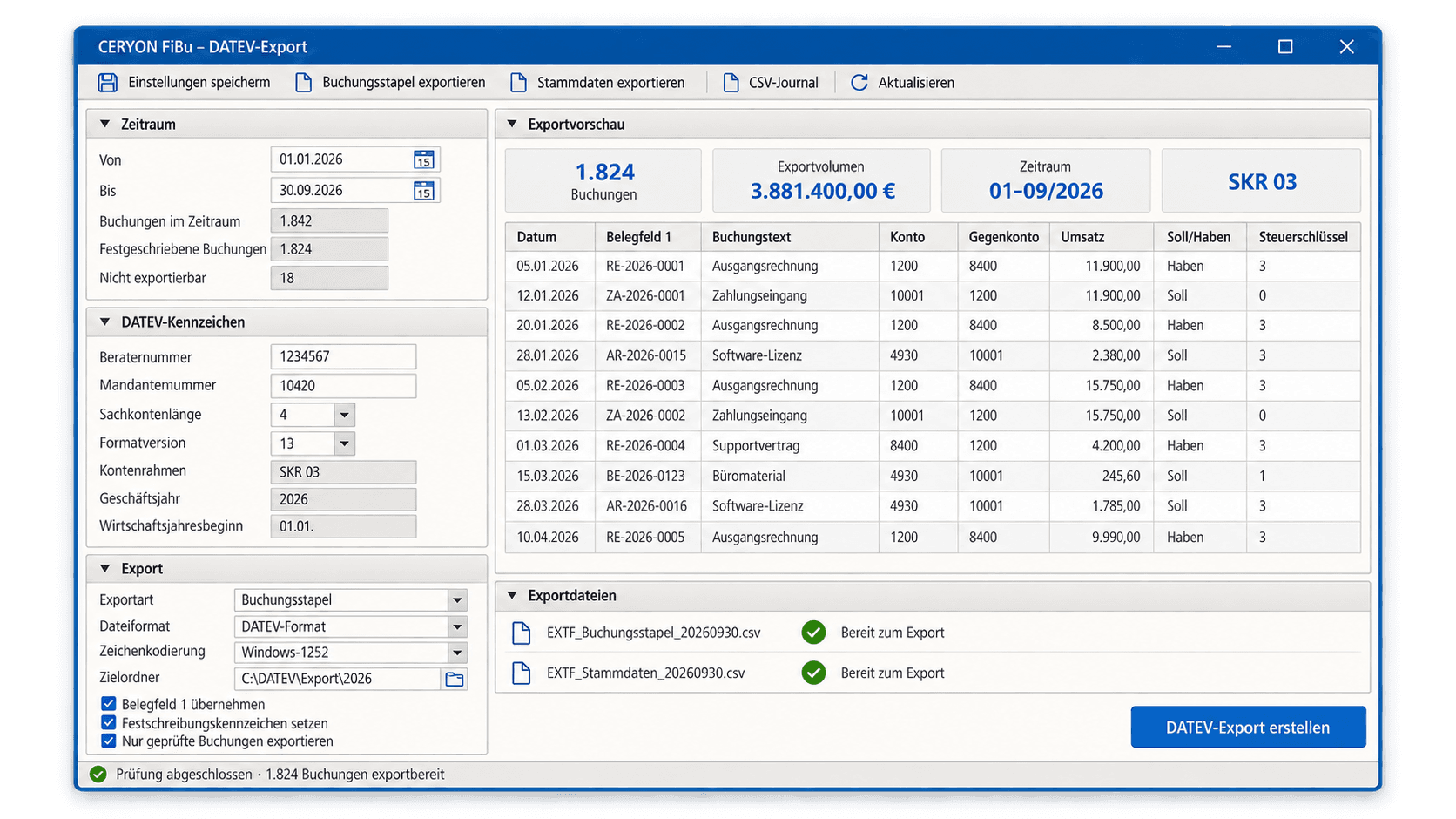Image resolution: width=1456 pixels, height=819 pixels.
Task: Click the document icon beside Buchungsstapel exportieren
Action: (303, 83)
